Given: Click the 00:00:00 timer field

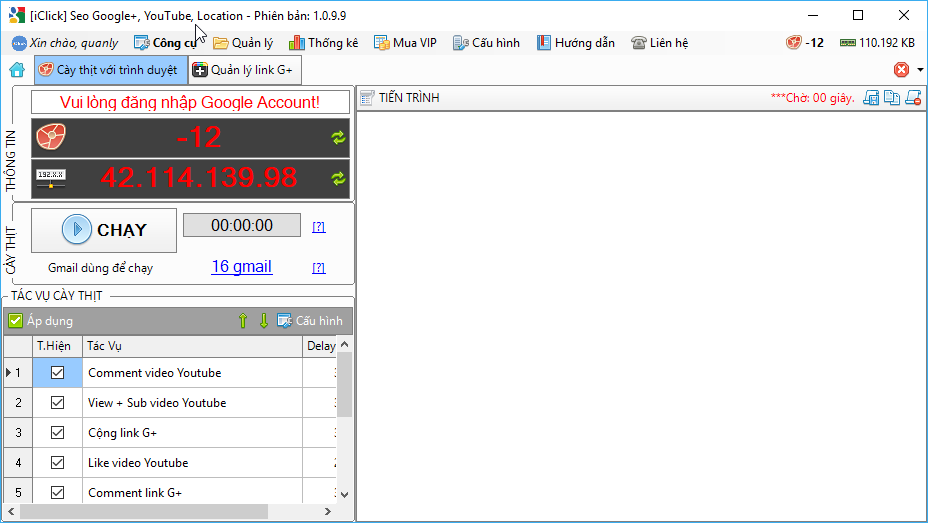Looking at the screenshot, I should click(242, 225).
